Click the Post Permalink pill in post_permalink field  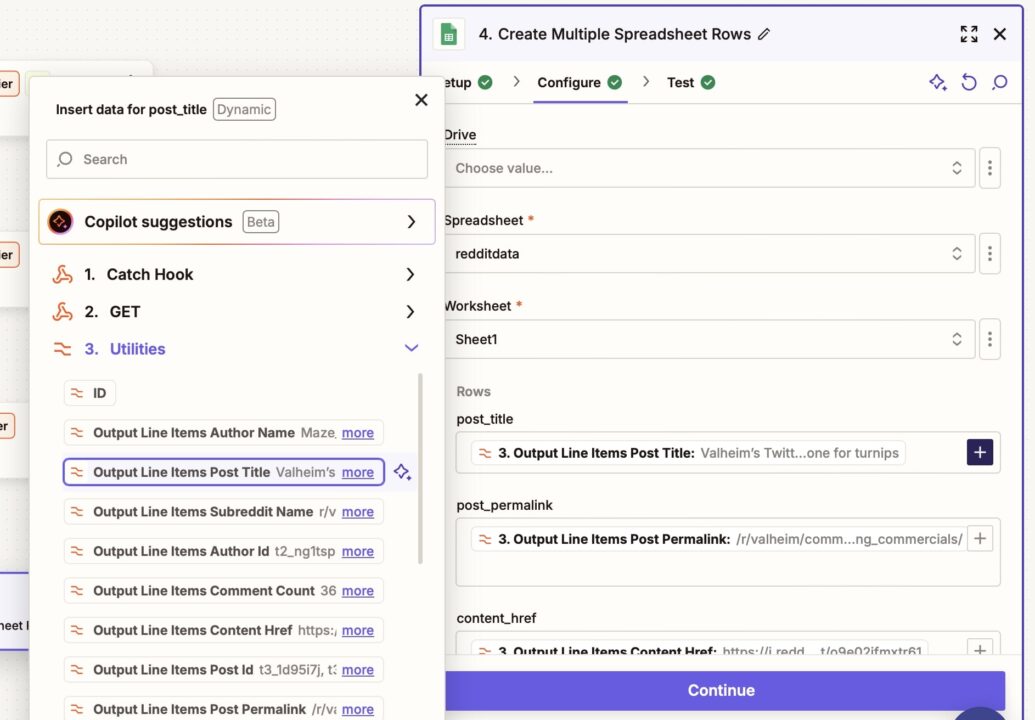718,539
